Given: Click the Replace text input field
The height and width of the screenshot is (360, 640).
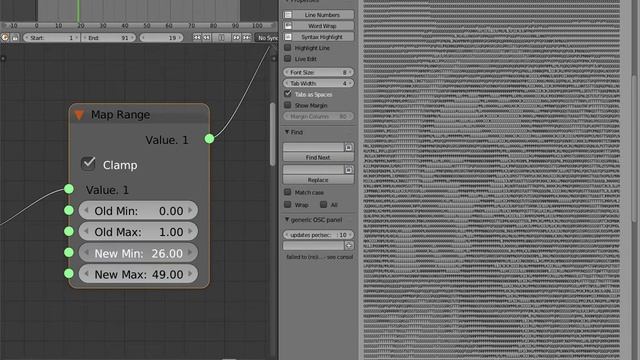Looking at the screenshot, I should (313, 169).
